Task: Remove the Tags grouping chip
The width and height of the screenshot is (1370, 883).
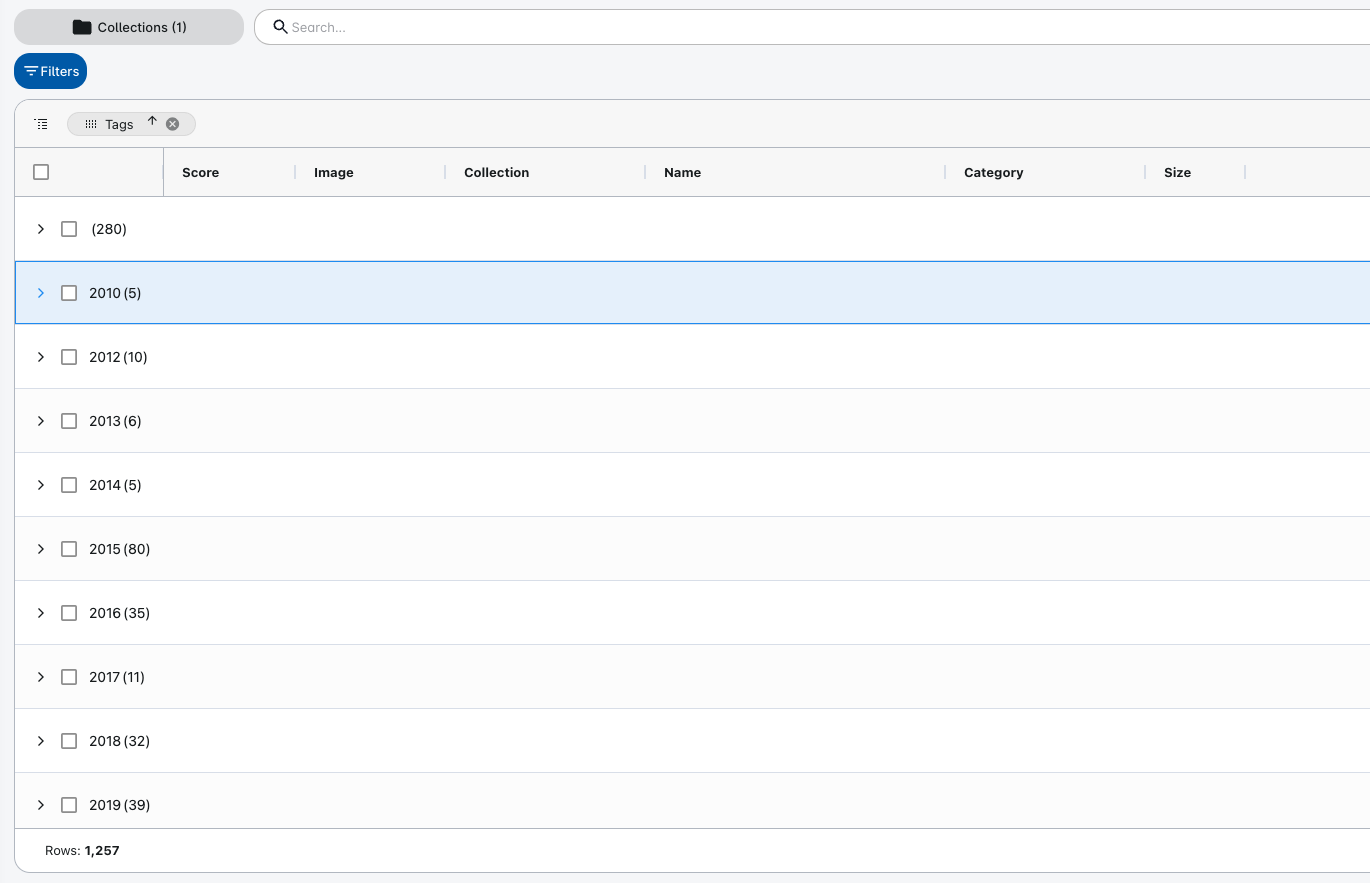Action: coord(172,124)
